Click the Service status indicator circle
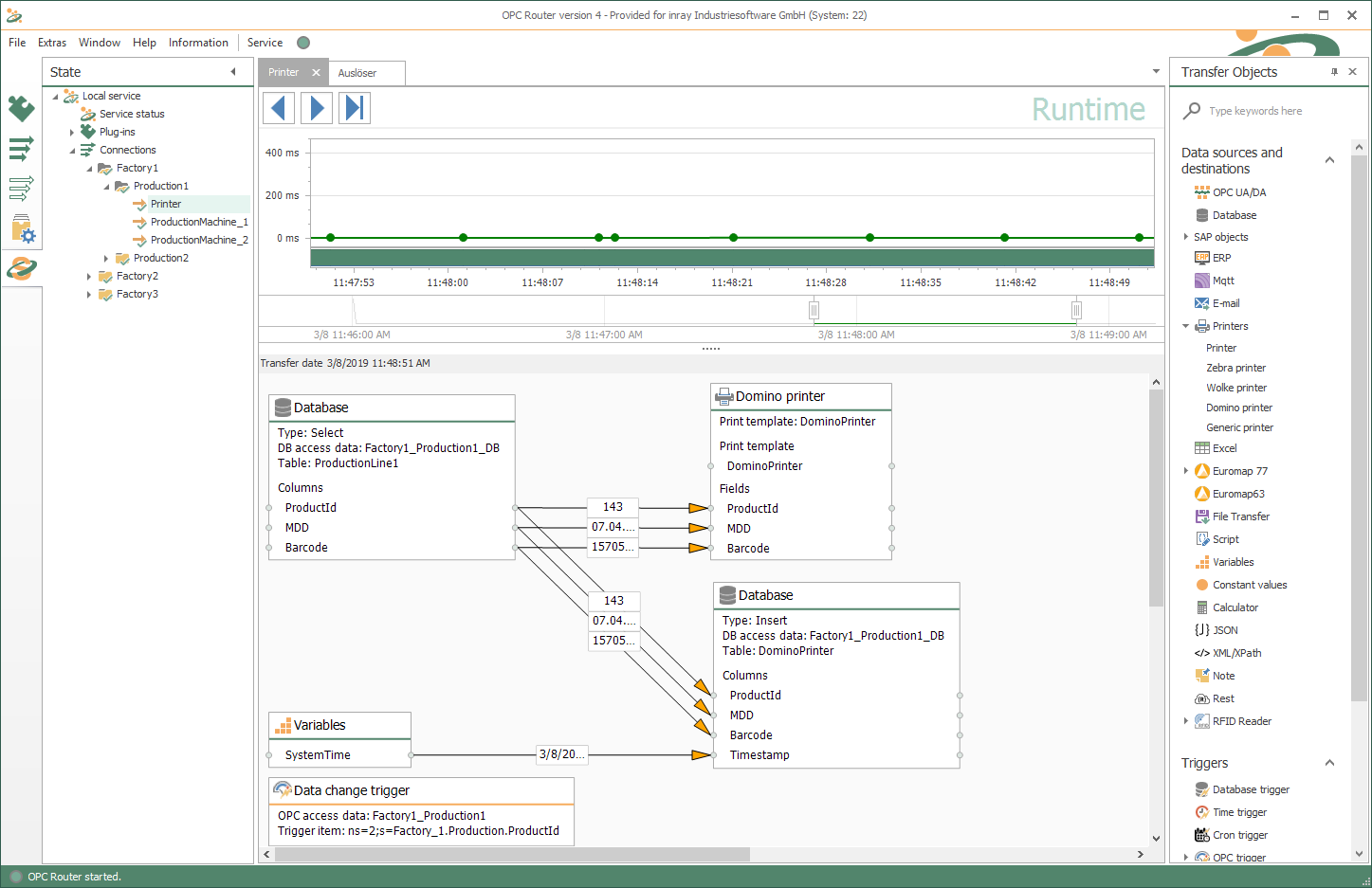1372x888 pixels. pos(303,43)
